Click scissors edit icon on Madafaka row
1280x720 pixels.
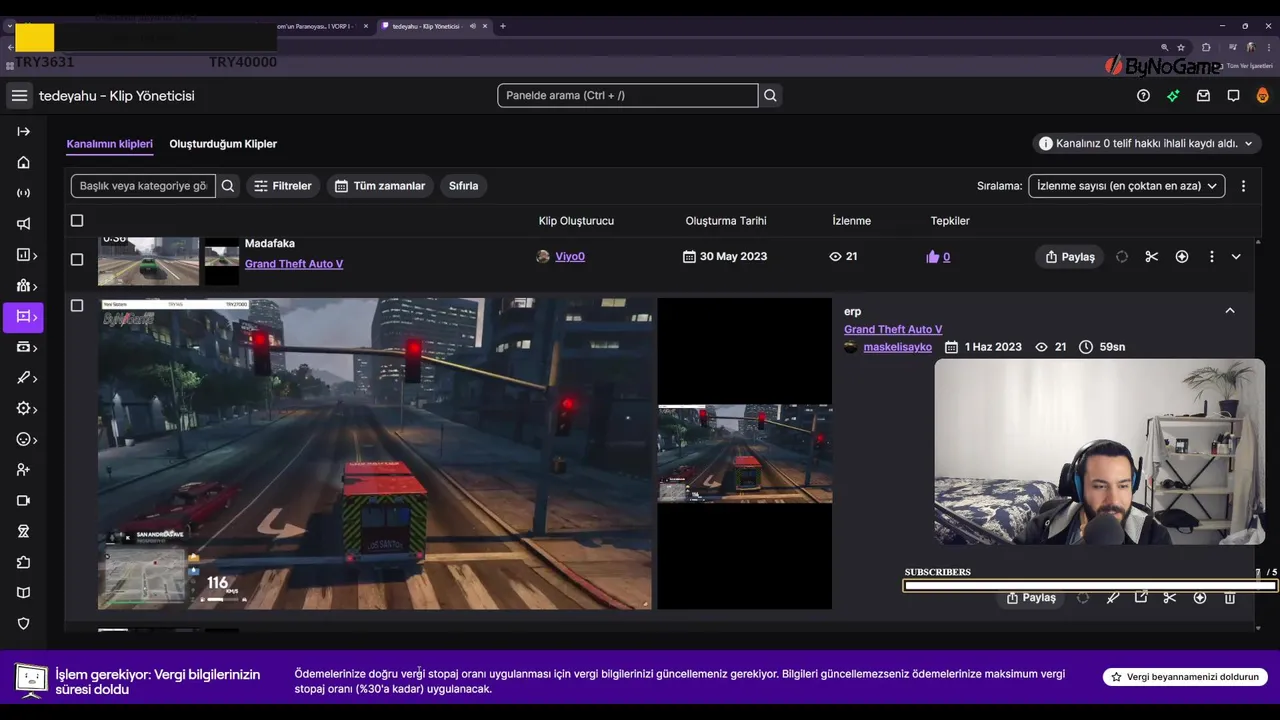1152,257
